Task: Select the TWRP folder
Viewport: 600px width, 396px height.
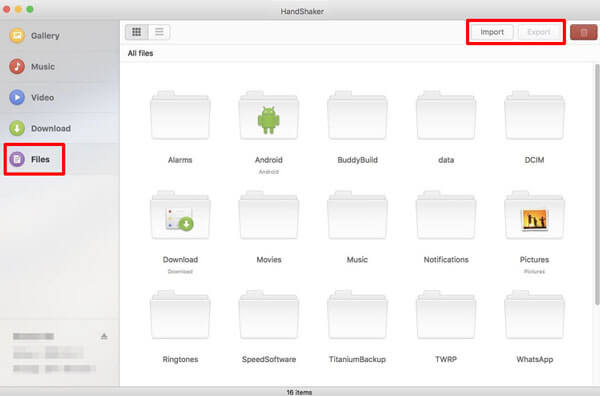Action: 446,315
